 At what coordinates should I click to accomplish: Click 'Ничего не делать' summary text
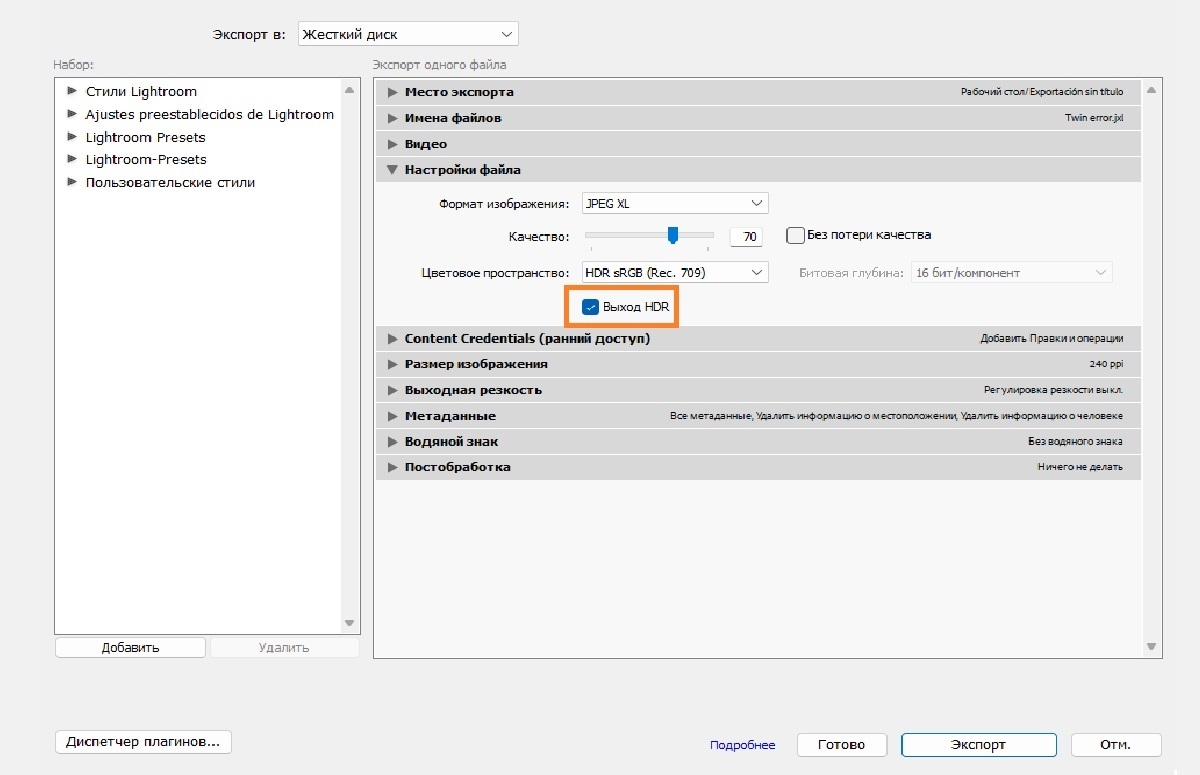pos(1080,468)
